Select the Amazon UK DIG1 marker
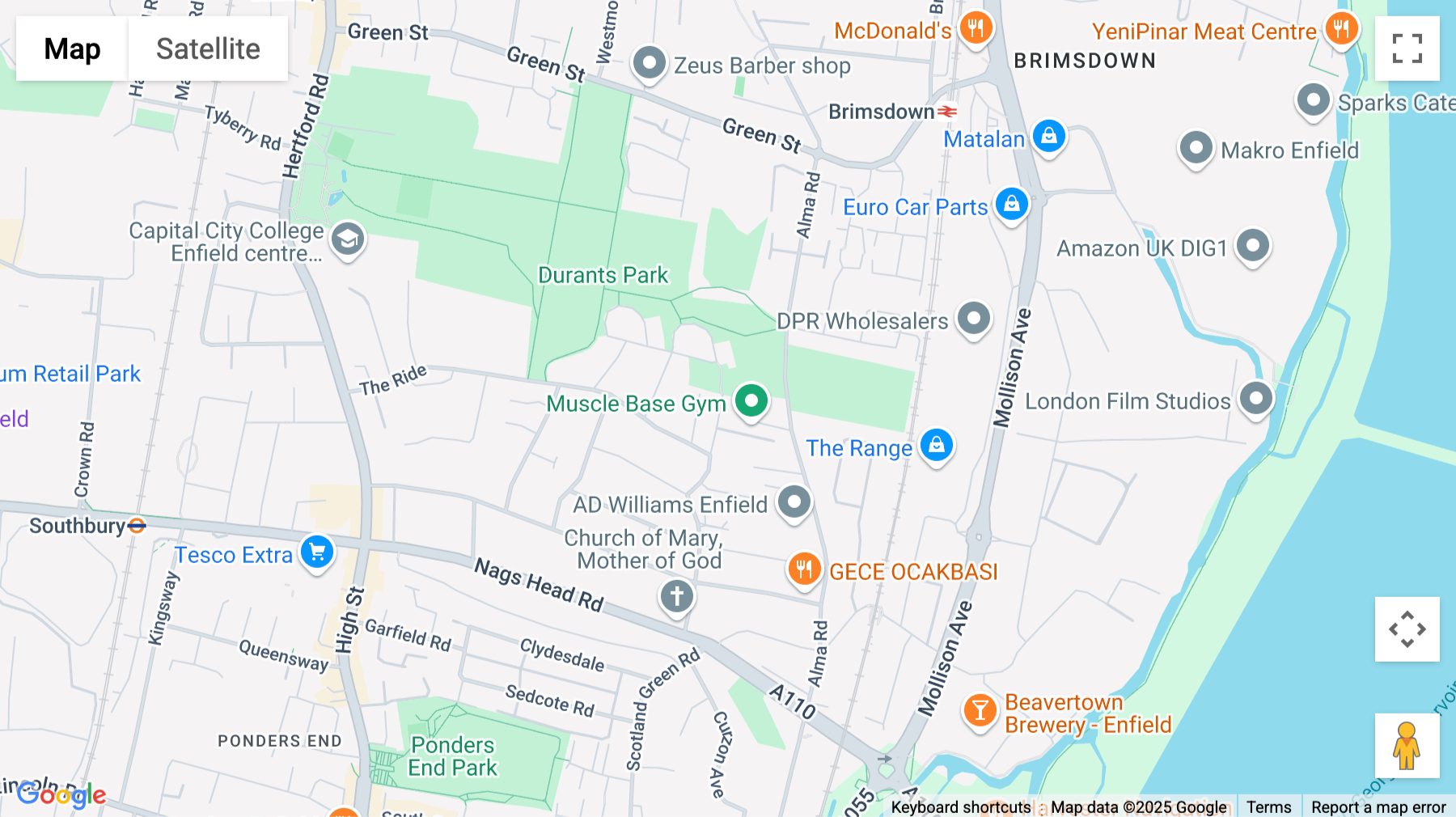 tap(1253, 247)
